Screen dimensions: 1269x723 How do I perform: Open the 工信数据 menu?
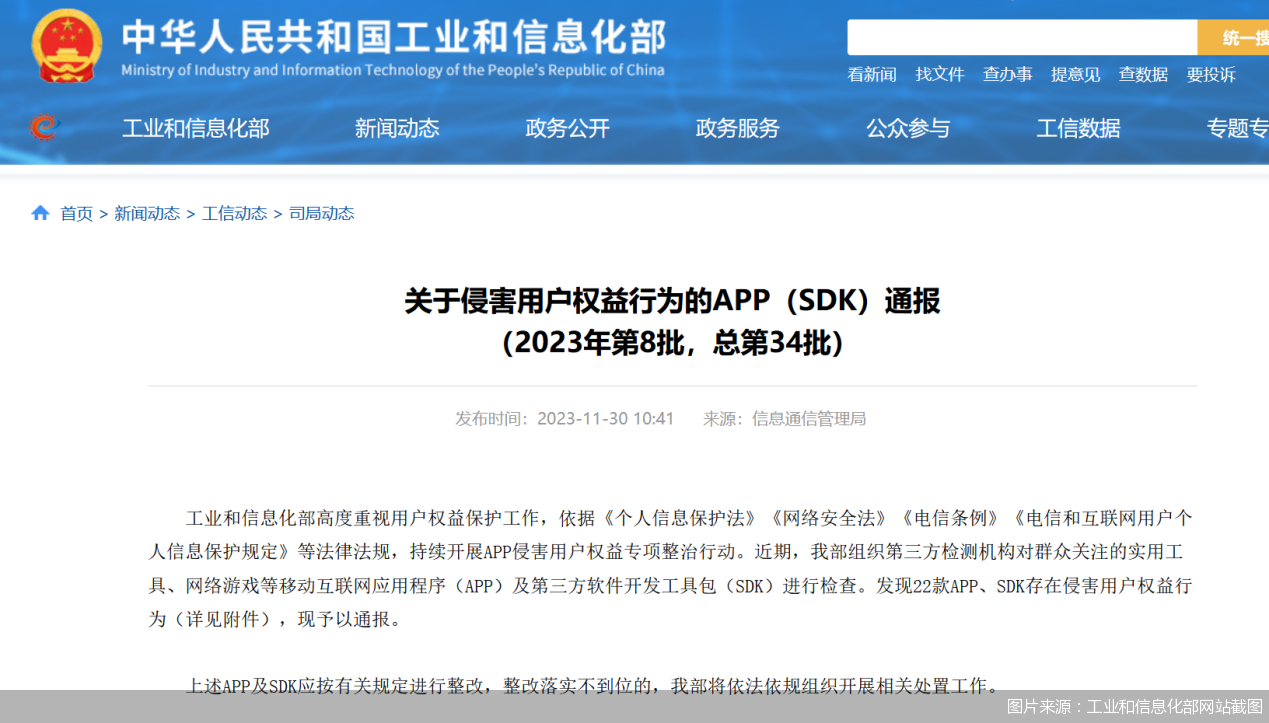pos(1078,128)
